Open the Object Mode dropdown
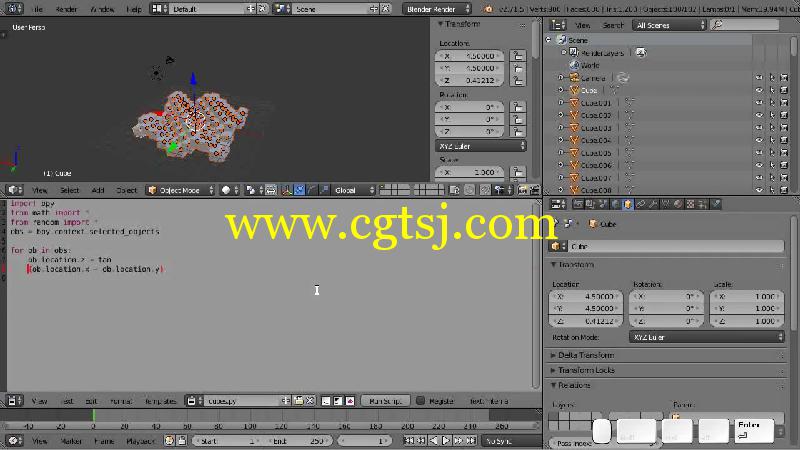The width and height of the screenshot is (800, 450). 181,190
